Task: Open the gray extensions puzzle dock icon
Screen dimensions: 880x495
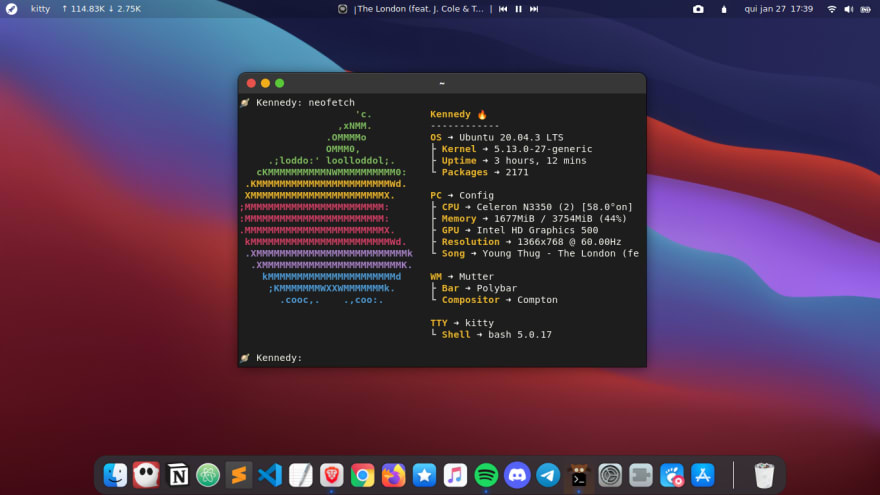Action: (641, 475)
